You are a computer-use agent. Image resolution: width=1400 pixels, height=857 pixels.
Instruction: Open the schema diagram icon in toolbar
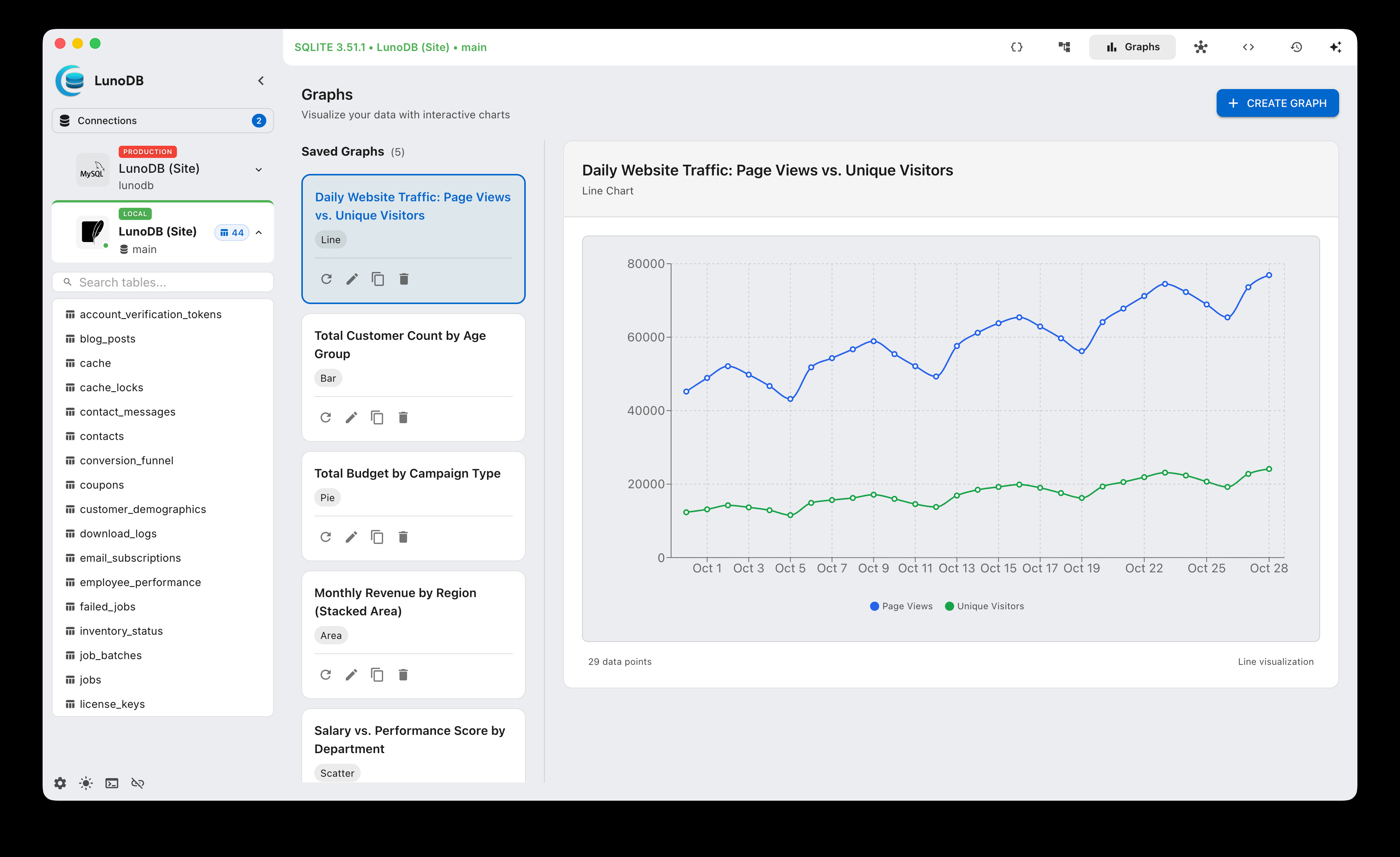[1064, 47]
